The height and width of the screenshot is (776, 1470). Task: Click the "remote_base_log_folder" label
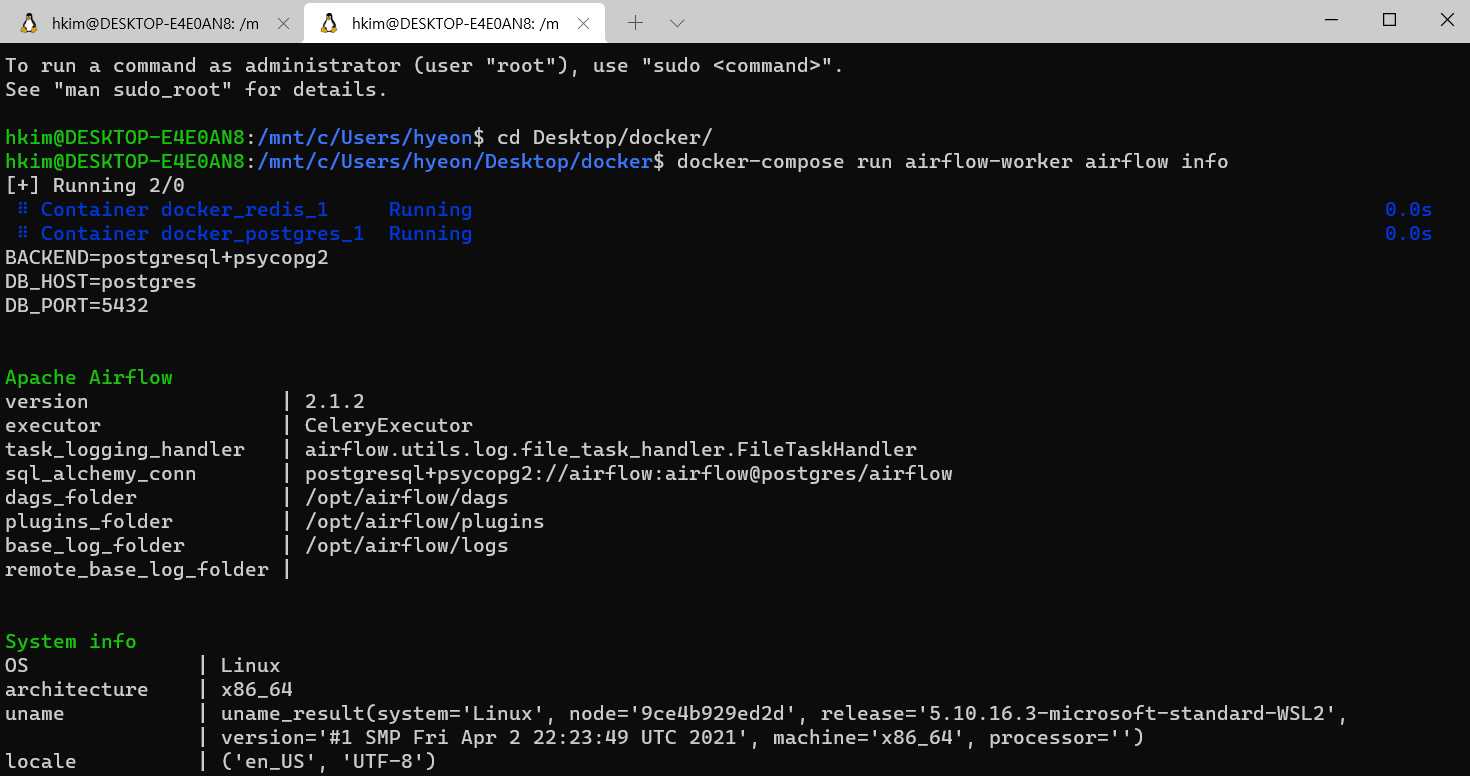pyautogui.click(x=137, y=570)
